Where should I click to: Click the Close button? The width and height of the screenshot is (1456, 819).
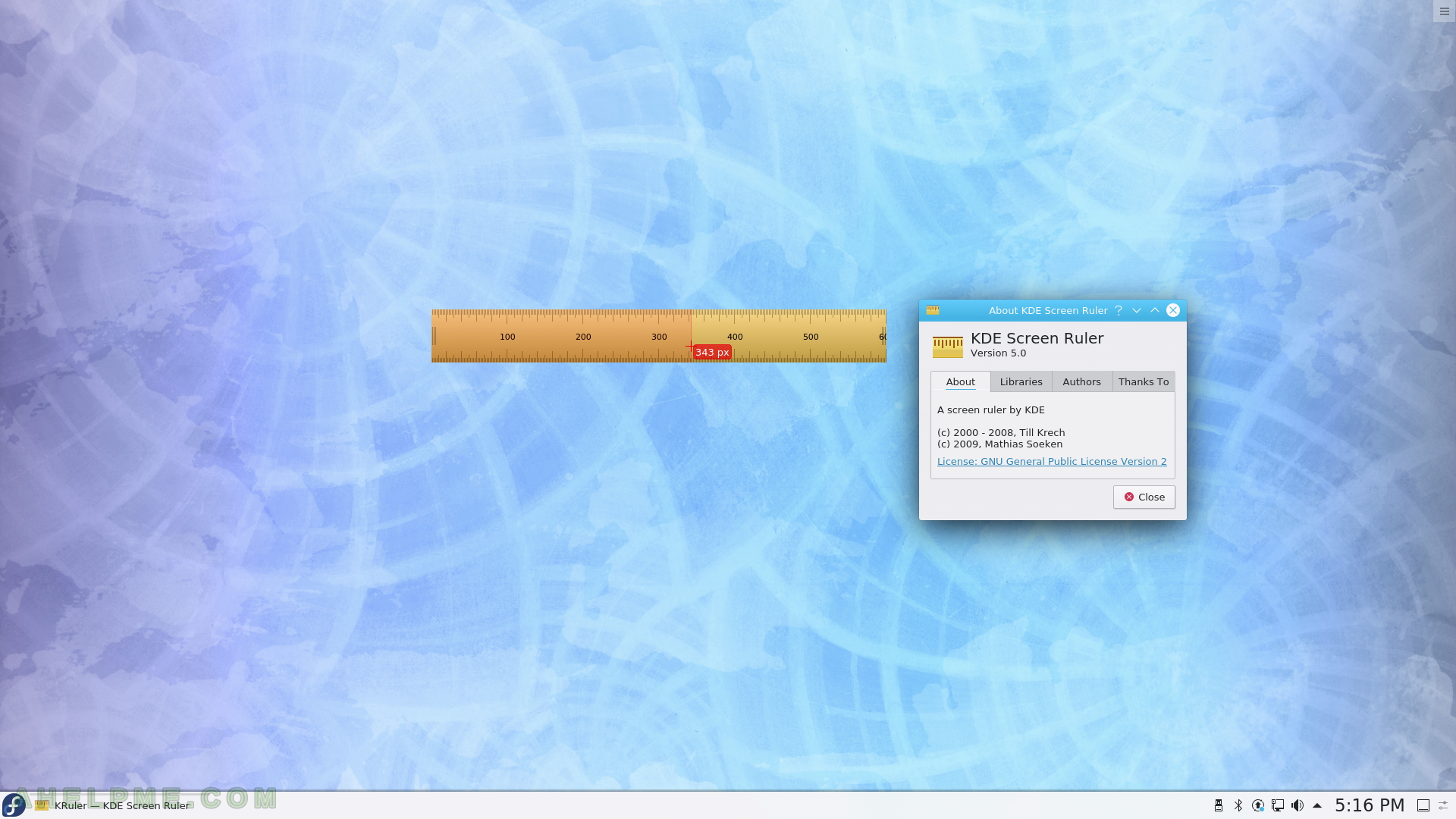coord(1144,497)
